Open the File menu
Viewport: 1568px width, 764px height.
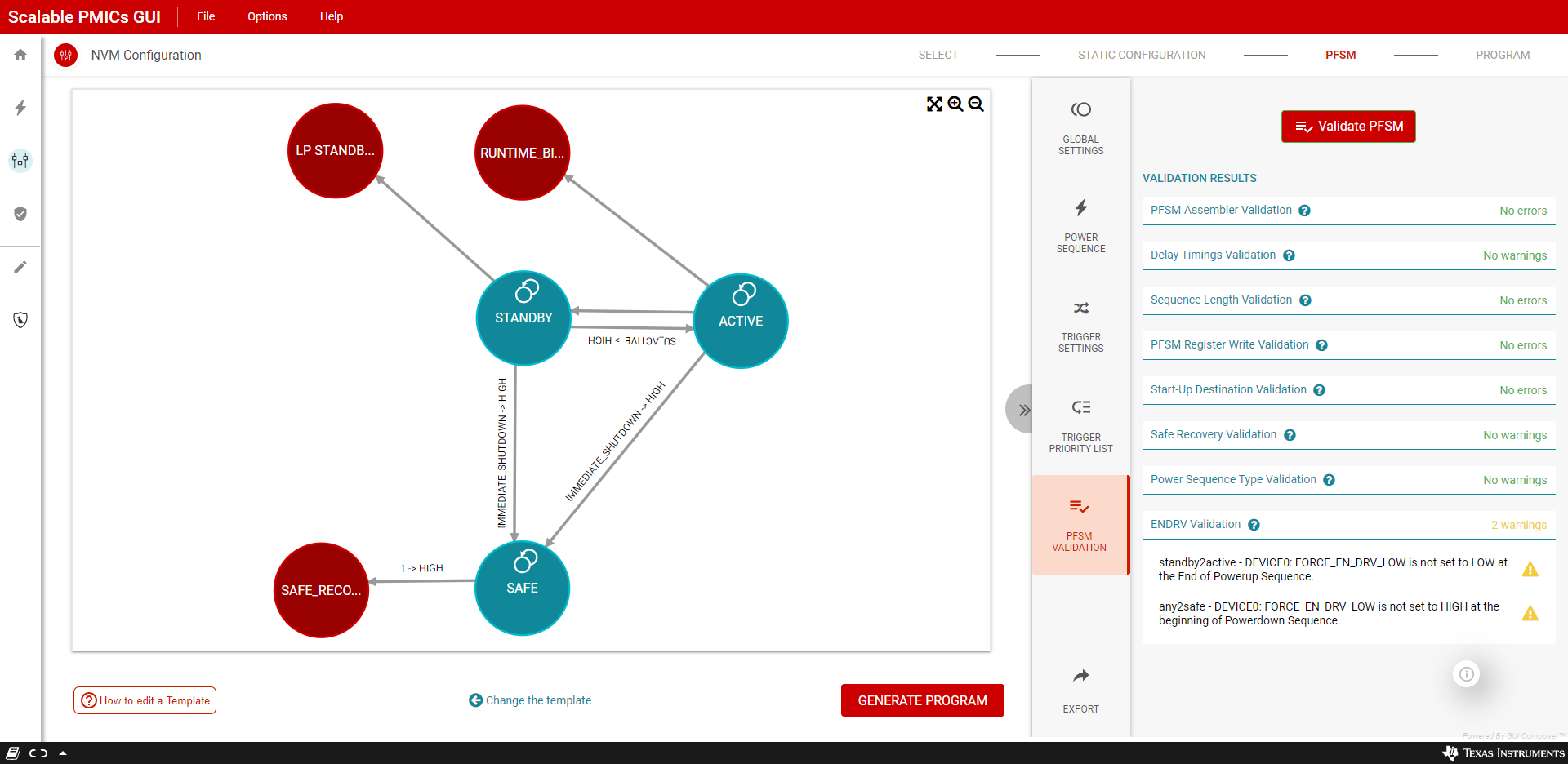click(206, 16)
